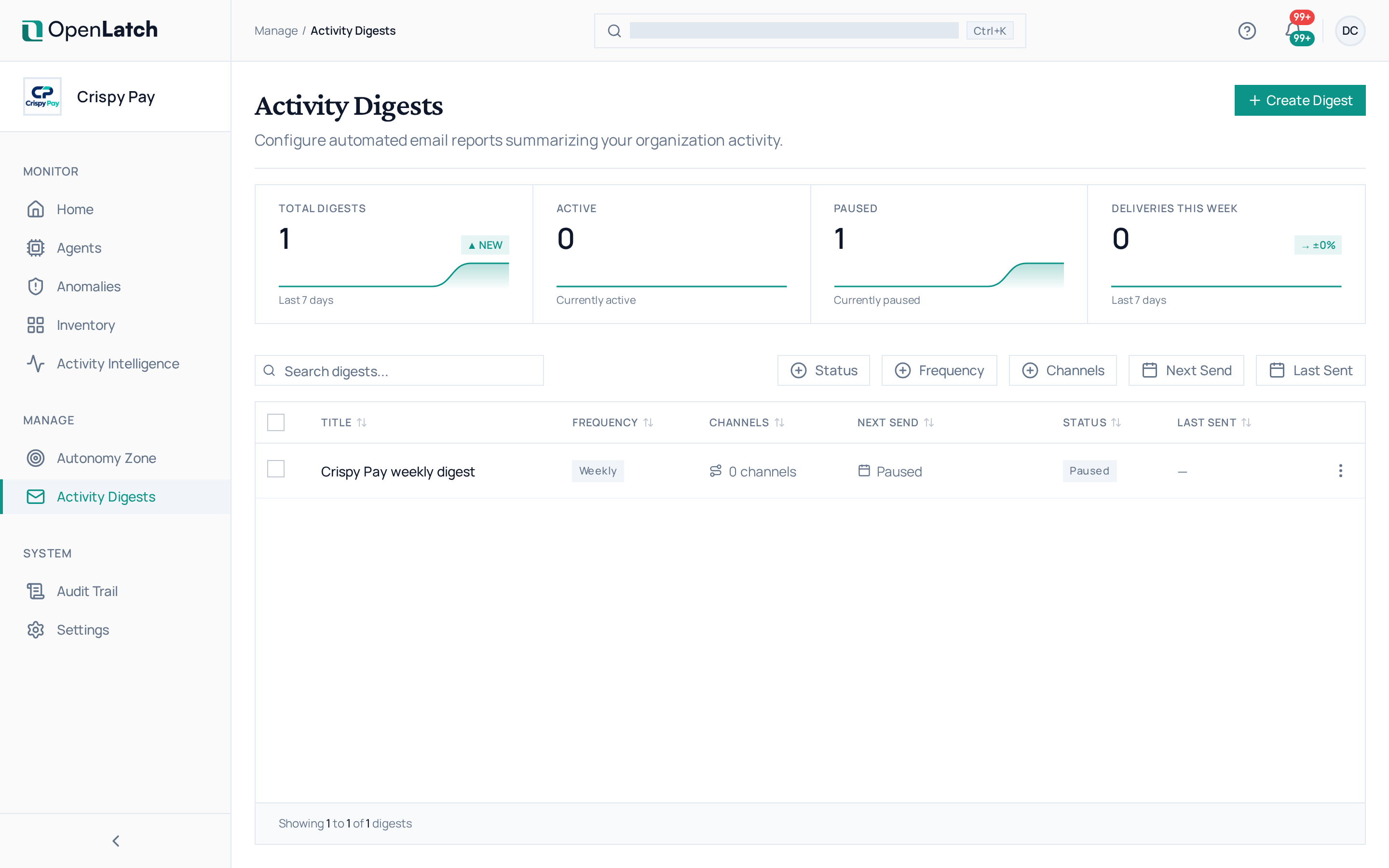Sort by the Status column header
1389x868 pixels.
coord(1092,422)
